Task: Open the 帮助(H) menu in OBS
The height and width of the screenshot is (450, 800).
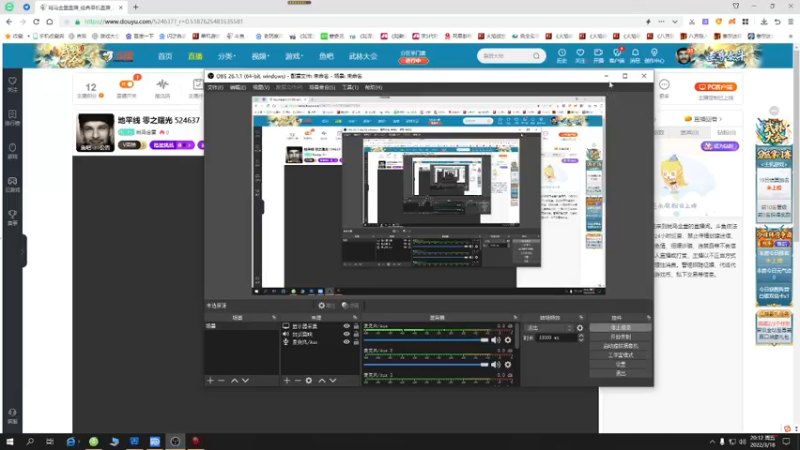Action: (x=373, y=88)
